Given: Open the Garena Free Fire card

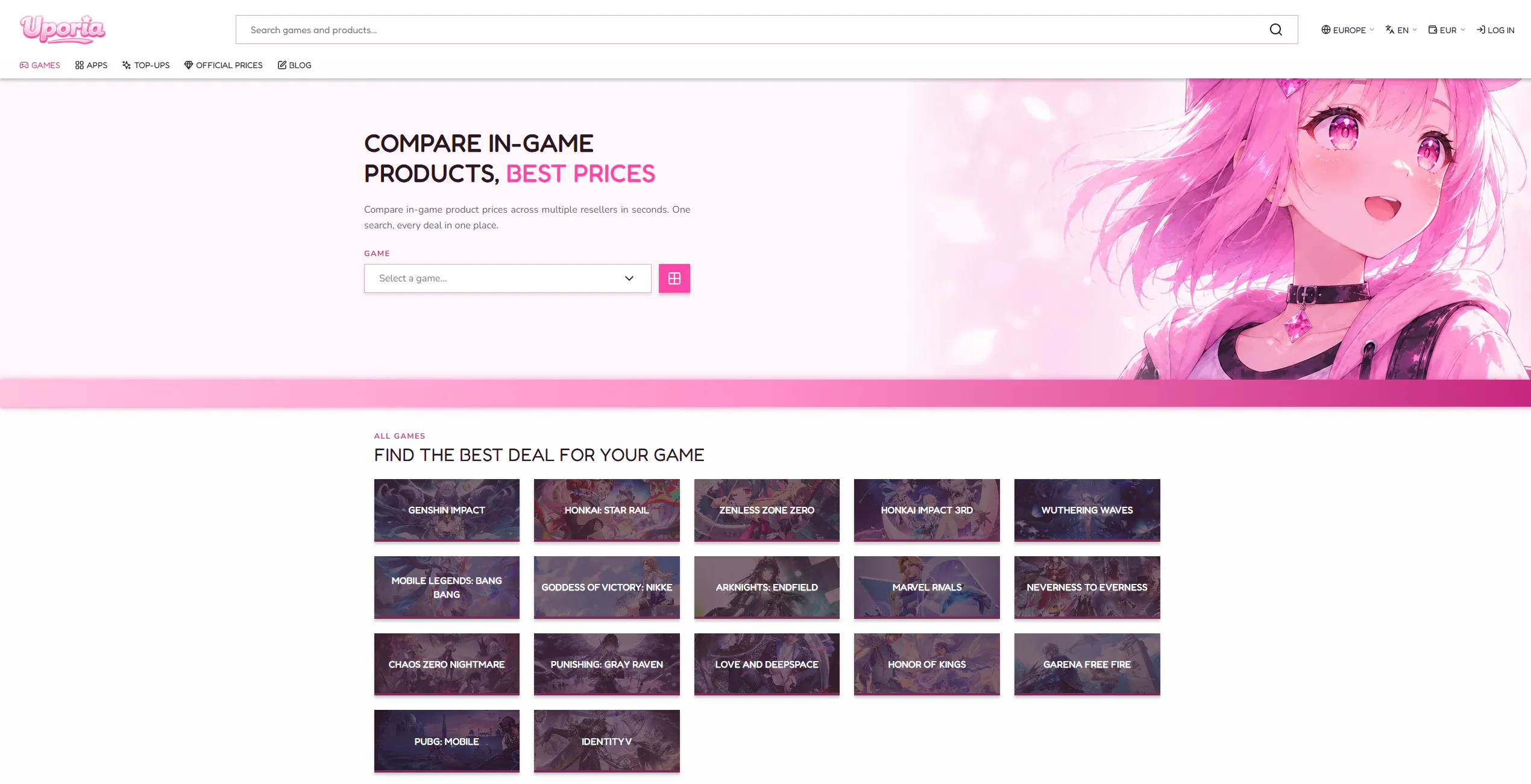Looking at the screenshot, I should (x=1087, y=665).
